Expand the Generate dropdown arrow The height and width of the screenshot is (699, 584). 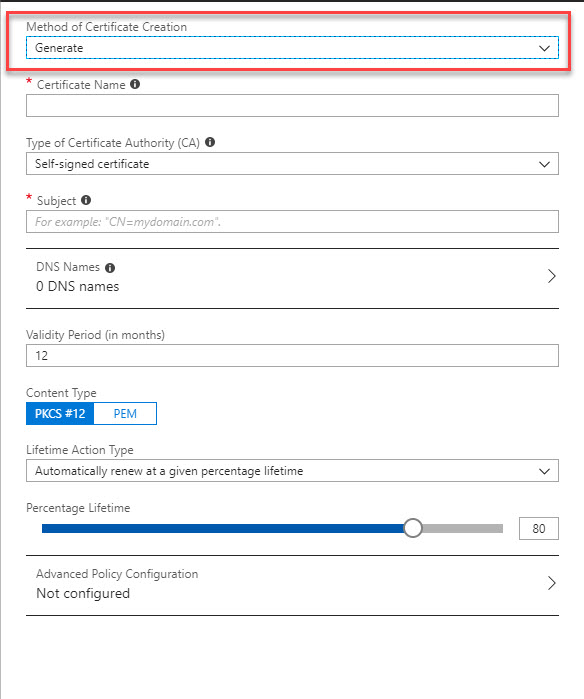click(544, 48)
